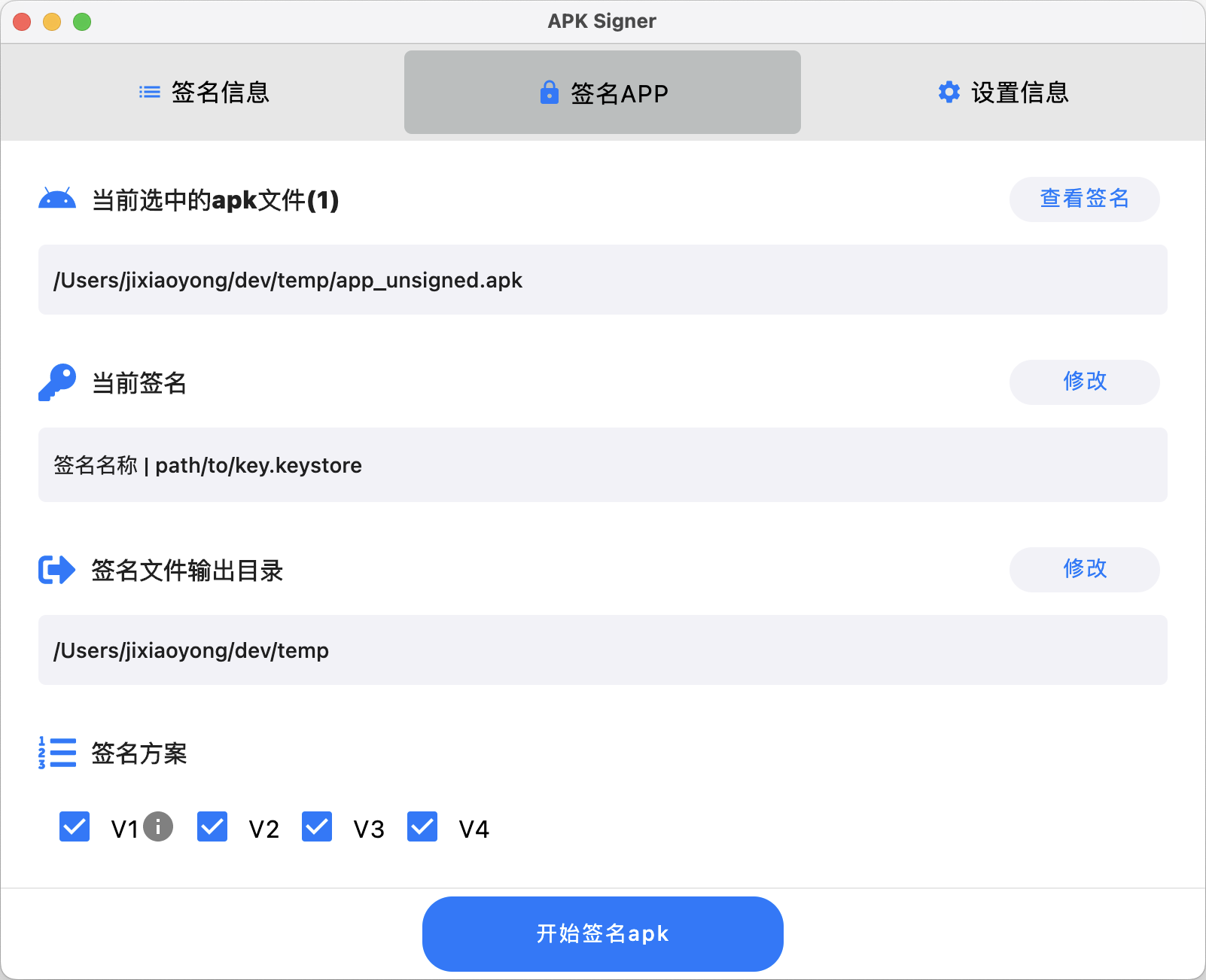
Task: Maximize the window with the green button
Action: coord(82,22)
